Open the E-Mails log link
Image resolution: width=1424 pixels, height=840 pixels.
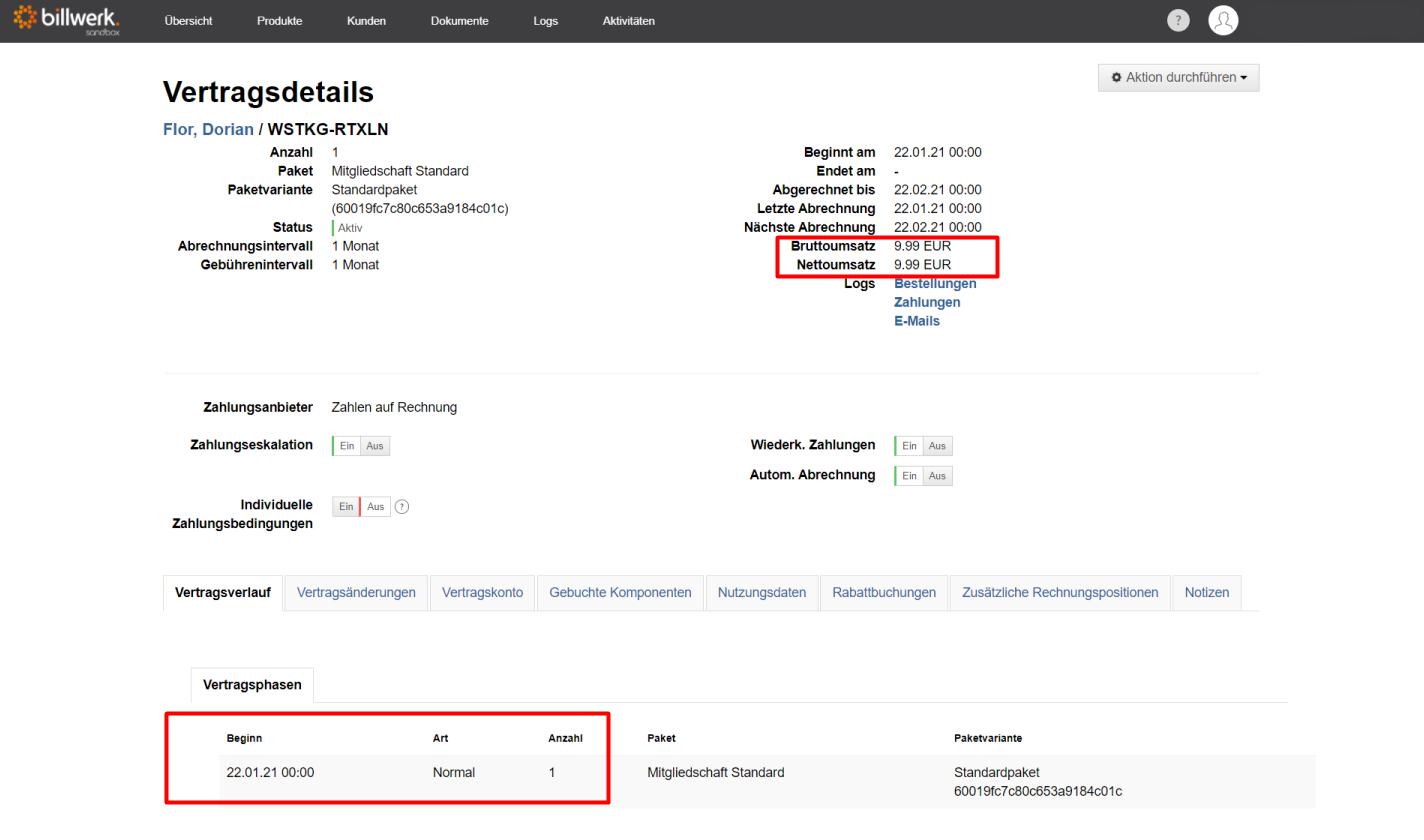point(917,321)
